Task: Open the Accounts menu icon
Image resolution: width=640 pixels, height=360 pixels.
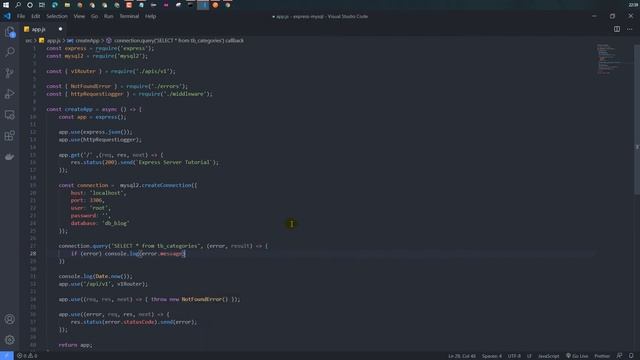Action: [x=10, y=319]
